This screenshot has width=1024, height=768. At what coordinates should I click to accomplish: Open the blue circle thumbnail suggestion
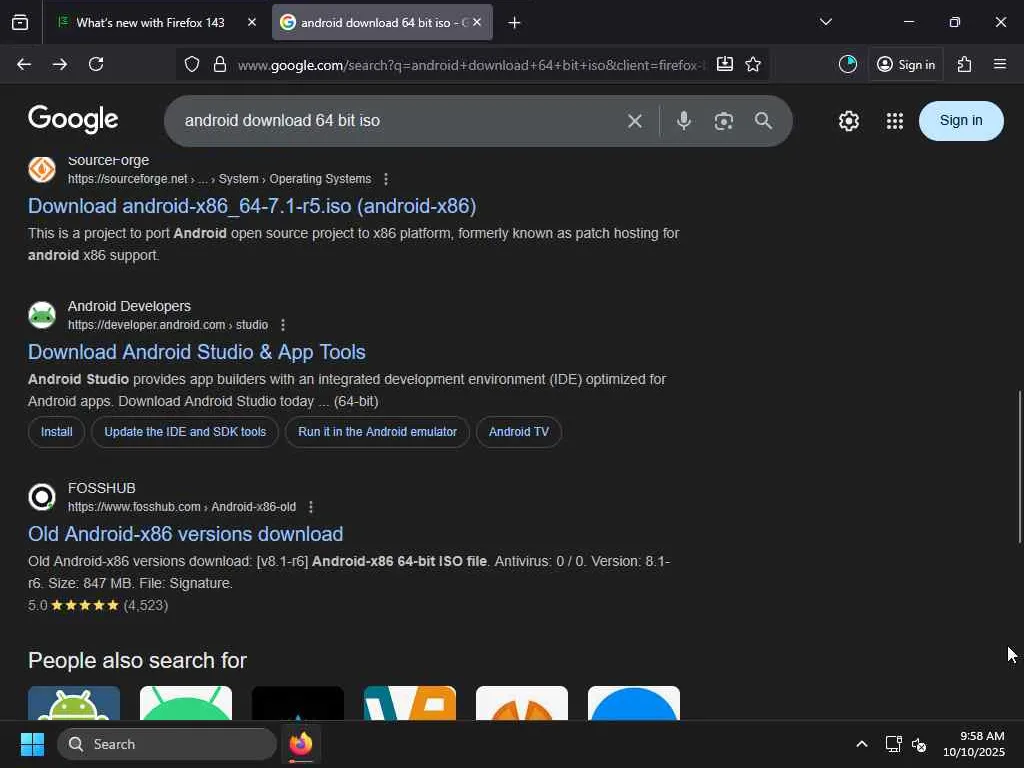click(633, 703)
